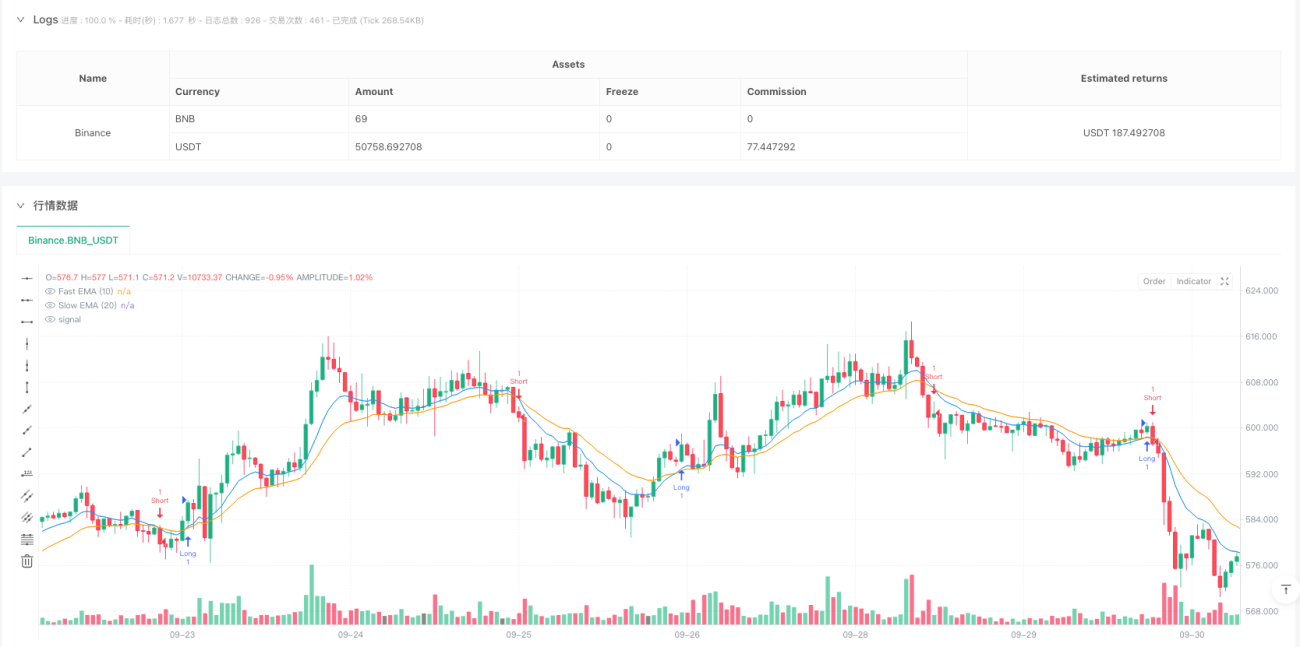Select the diagonal segment line tool
1300x647 pixels.
(27, 452)
